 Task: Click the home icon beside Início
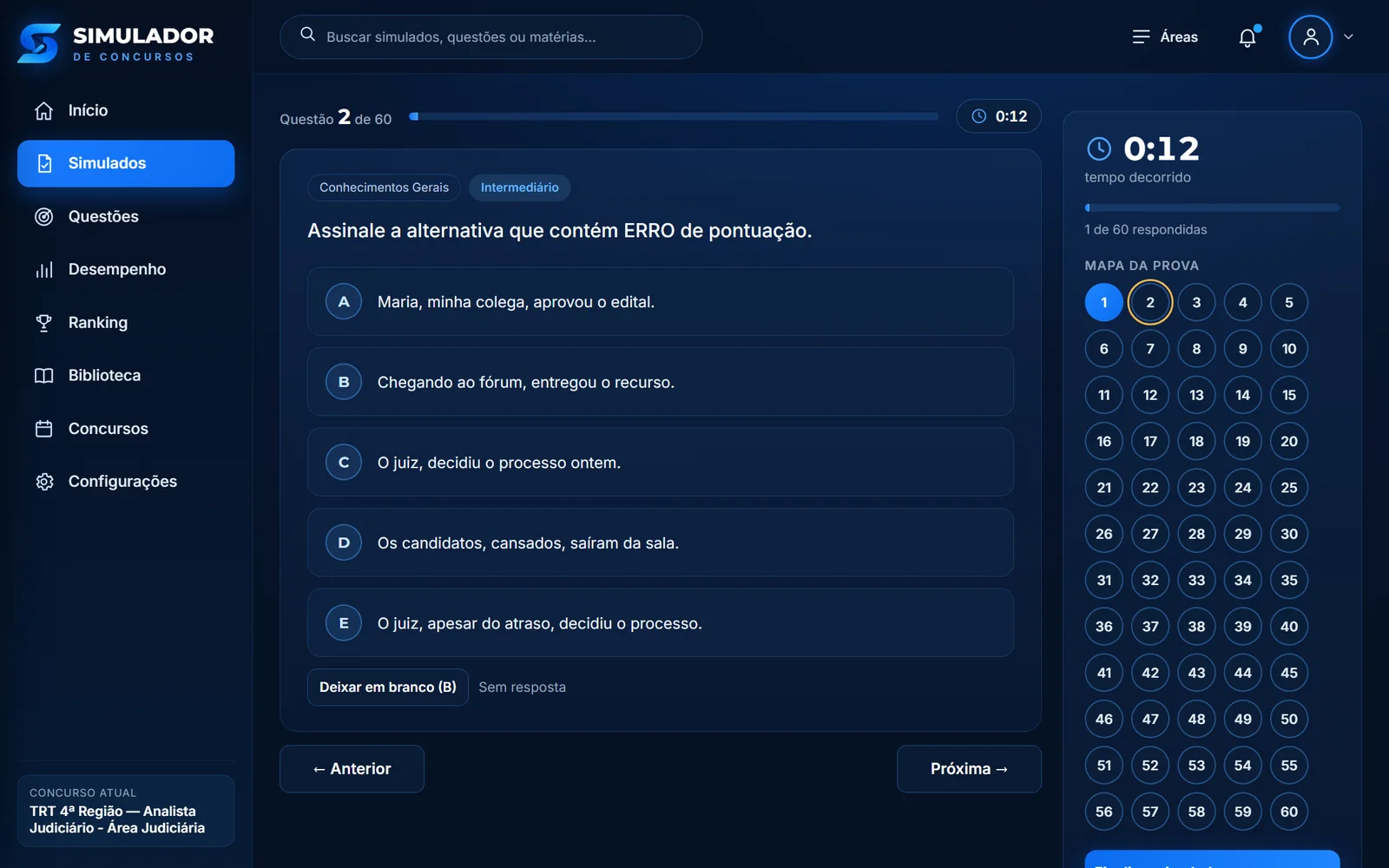44,111
